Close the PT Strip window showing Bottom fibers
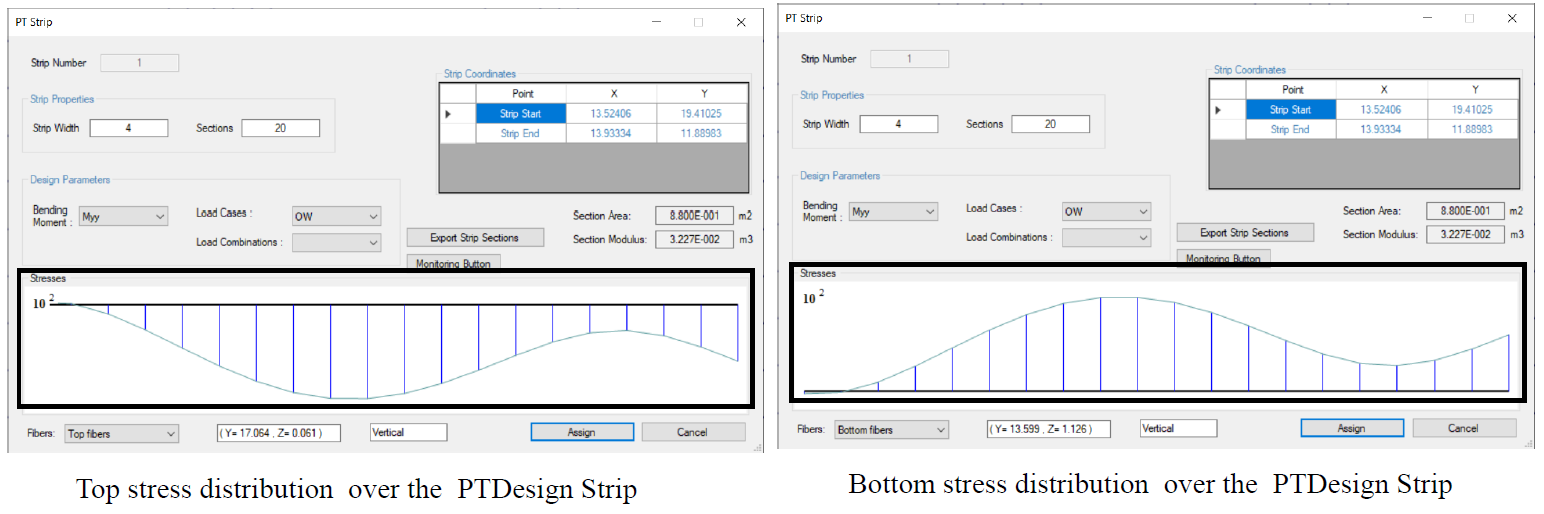 1510,18
